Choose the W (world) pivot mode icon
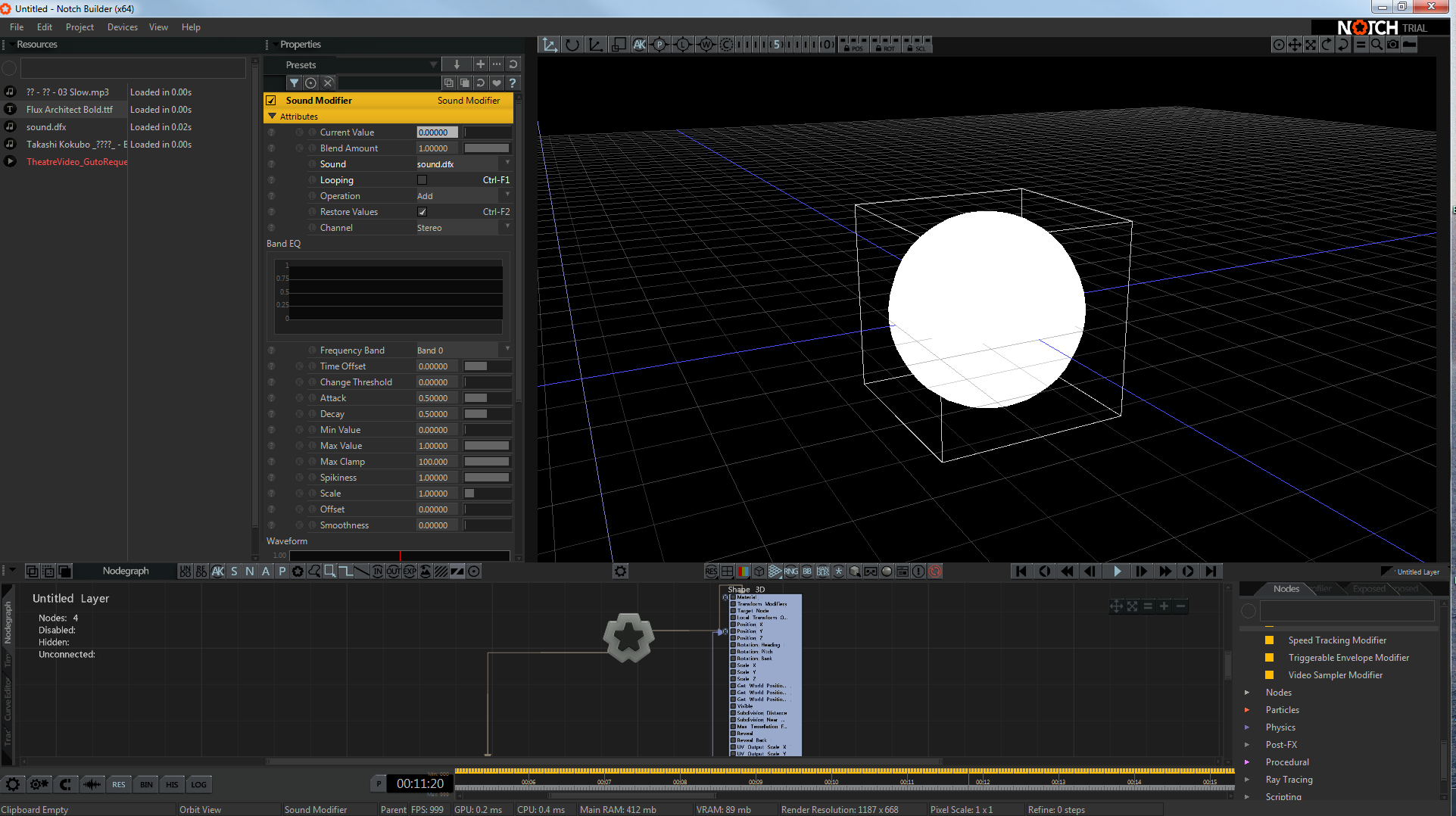 point(706,45)
